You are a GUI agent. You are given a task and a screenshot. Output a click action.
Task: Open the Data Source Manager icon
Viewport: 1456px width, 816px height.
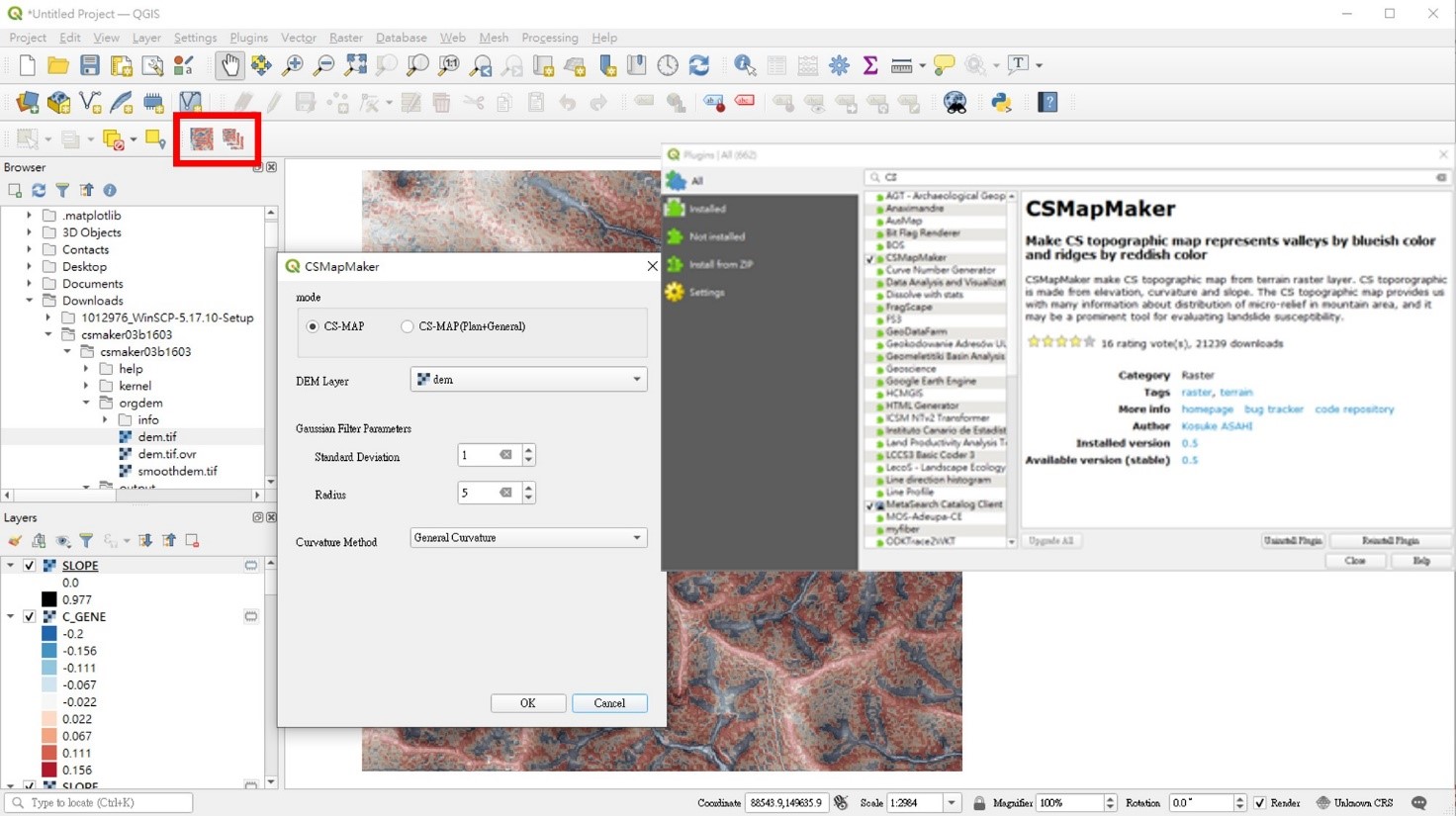click(28, 103)
